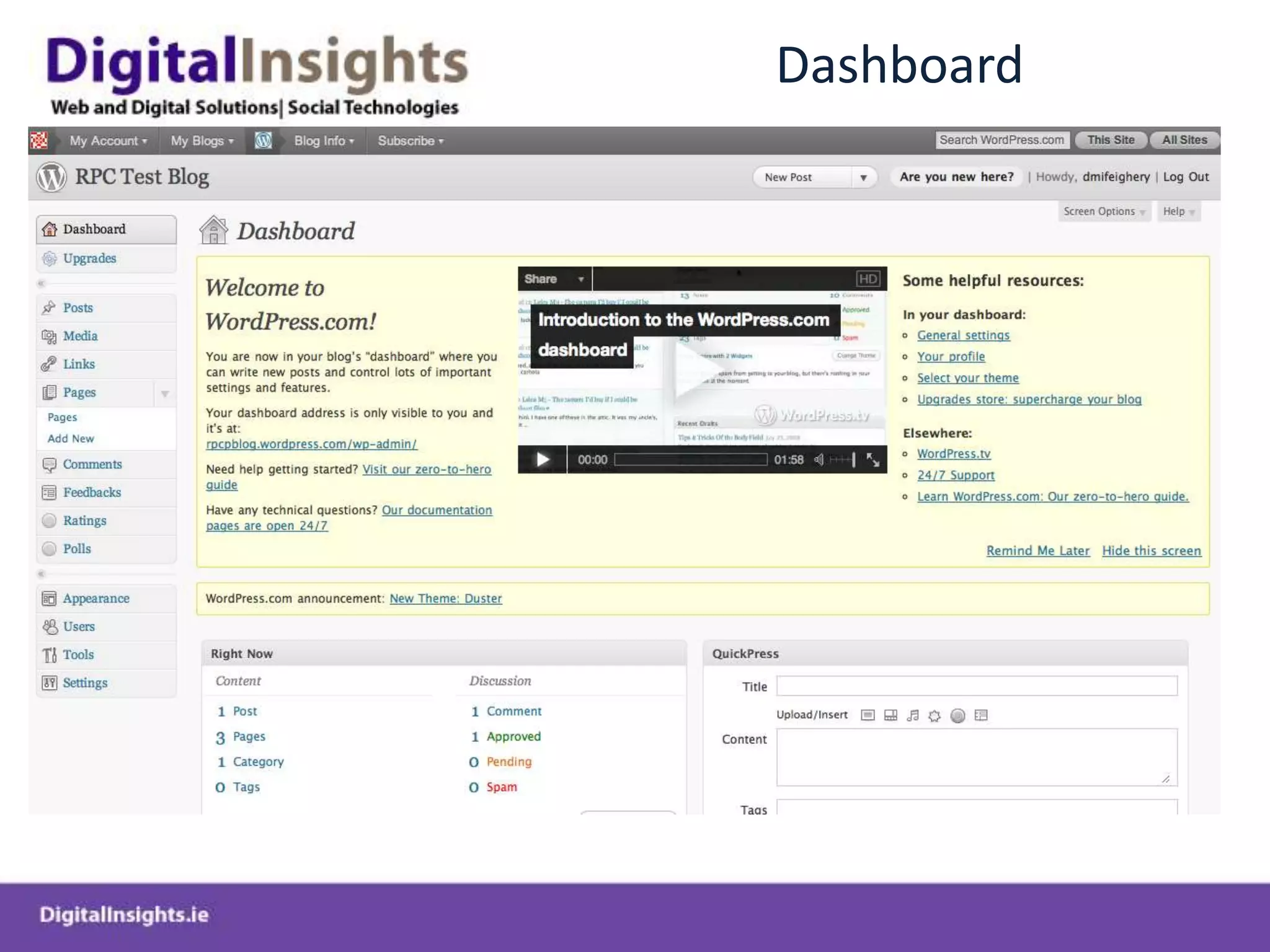The height and width of the screenshot is (952, 1270).
Task: Click the Add Media star icon in QuickPress
Action: tap(935, 716)
